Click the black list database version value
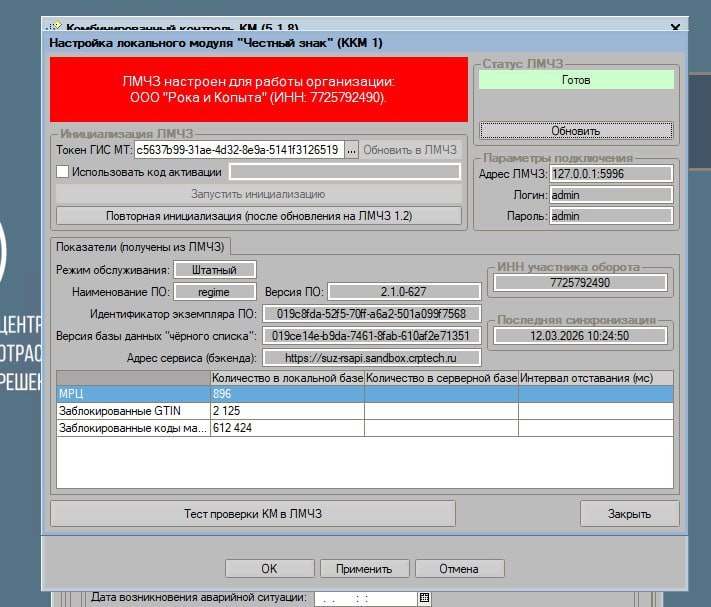The height and width of the screenshot is (607, 711). coord(372,336)
